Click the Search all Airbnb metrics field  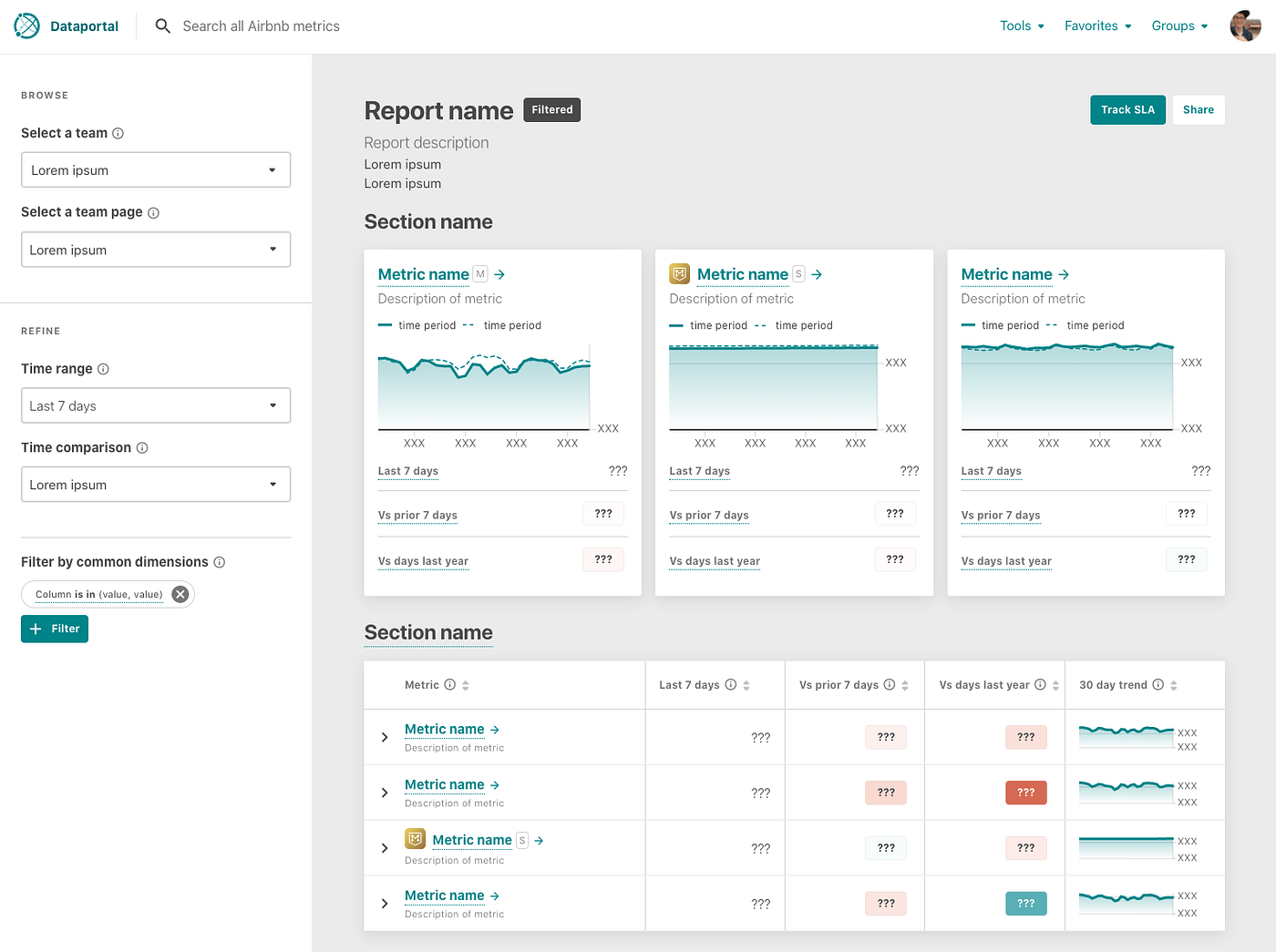click(262, 26)
